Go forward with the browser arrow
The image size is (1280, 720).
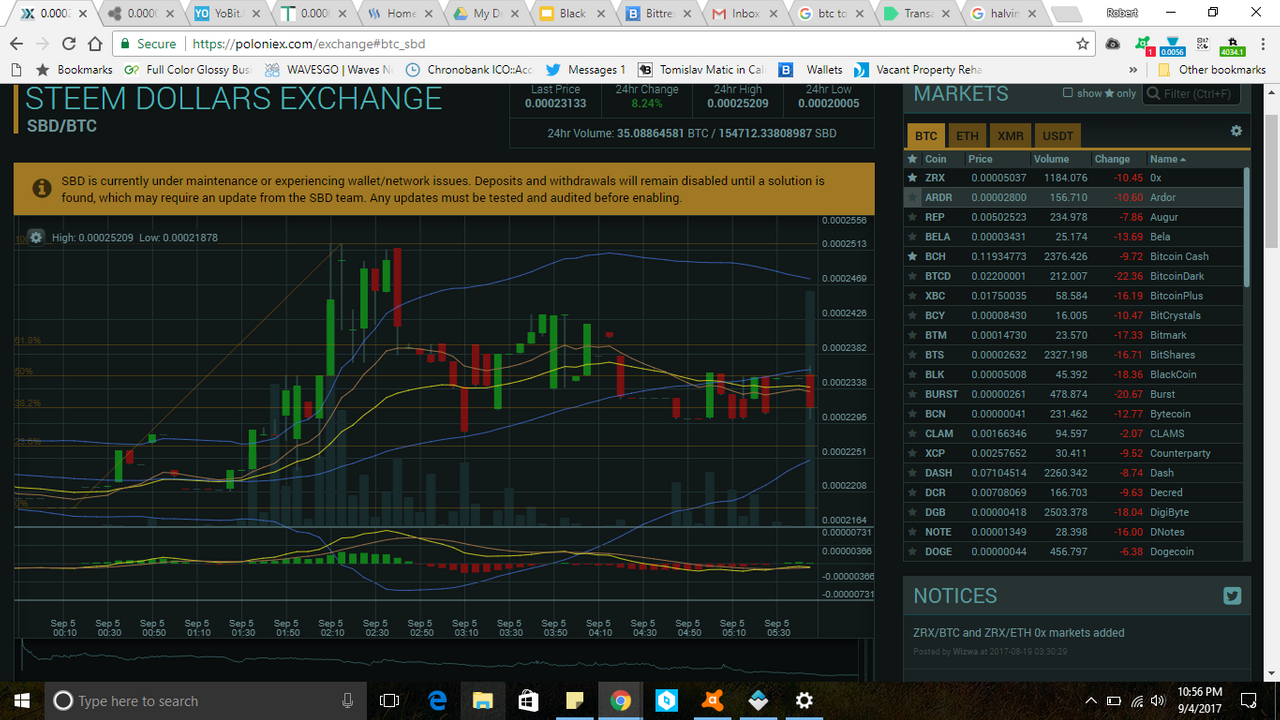43,44
